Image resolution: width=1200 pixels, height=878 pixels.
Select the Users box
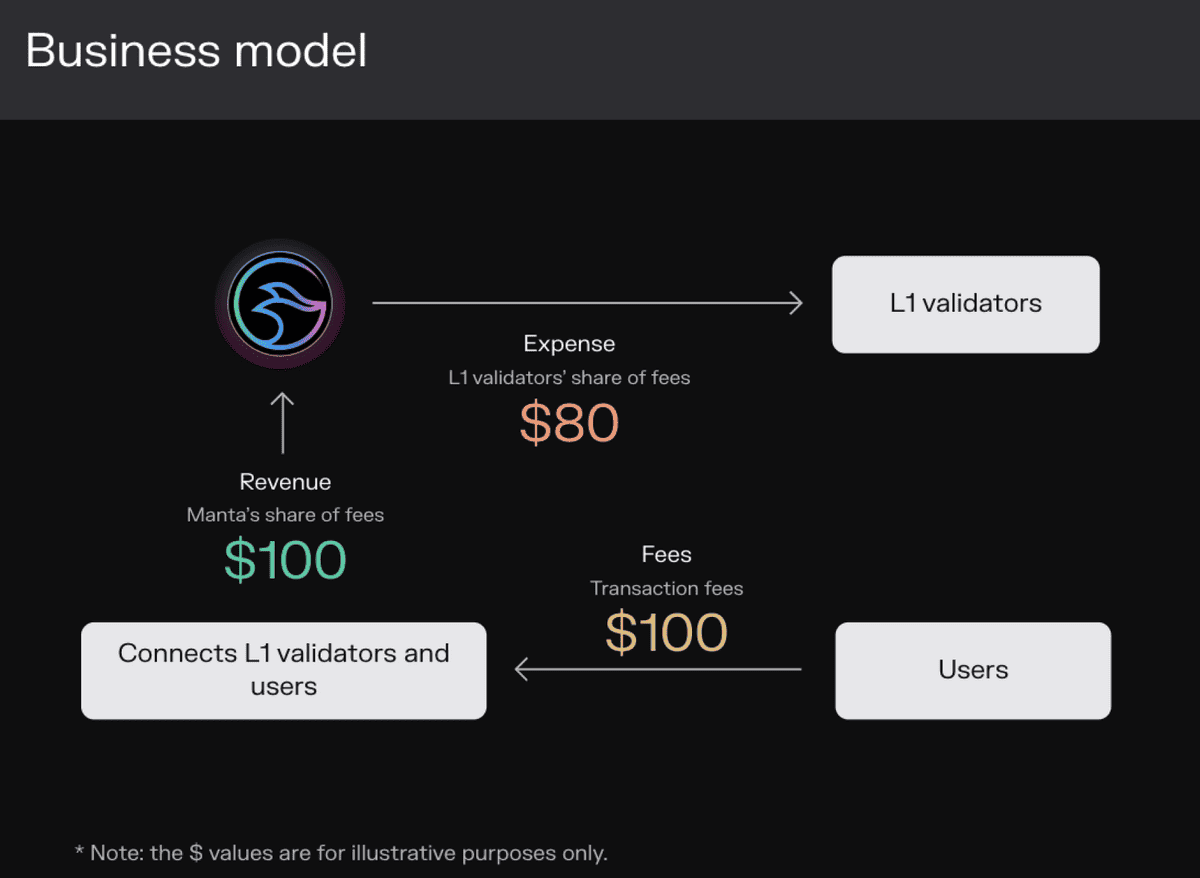click(x=973, y=670)
